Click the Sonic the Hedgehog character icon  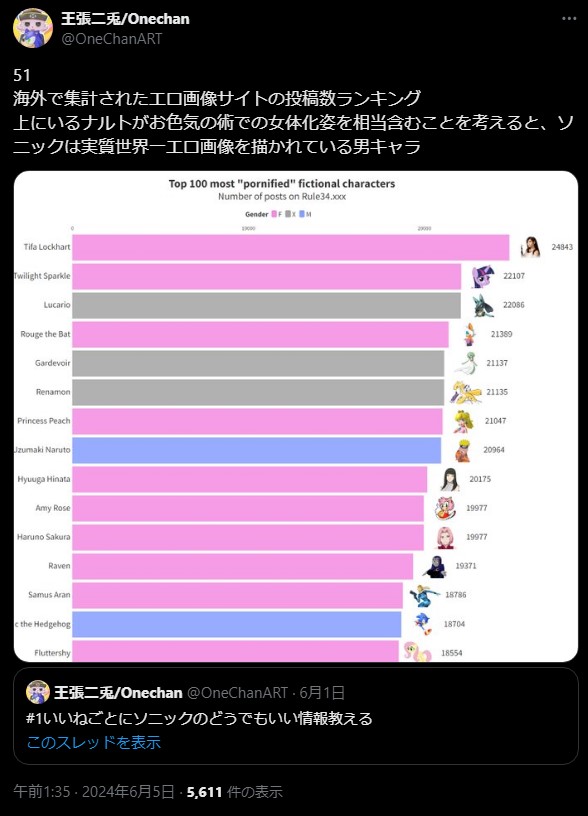(423, 623)
